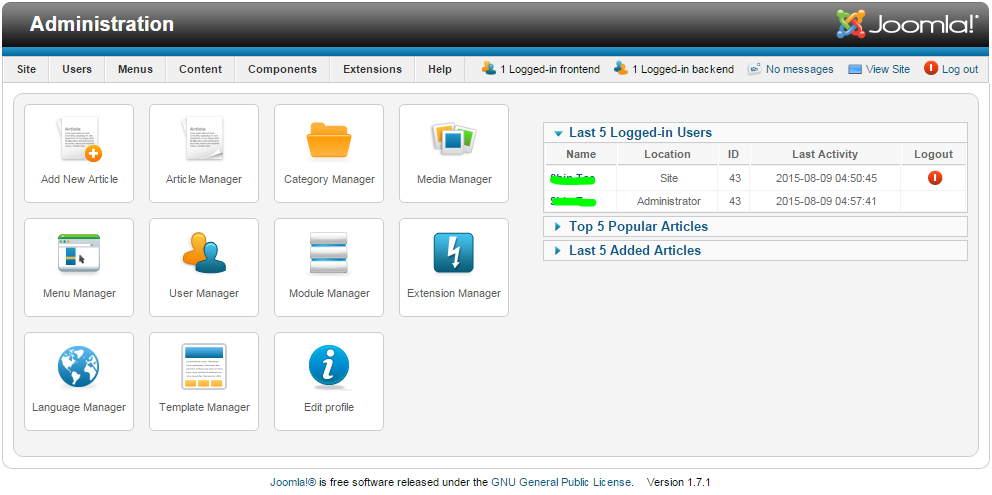Open User Manager people icon
The height and width of the screenshot is (495, 992).
coord(204,253)
